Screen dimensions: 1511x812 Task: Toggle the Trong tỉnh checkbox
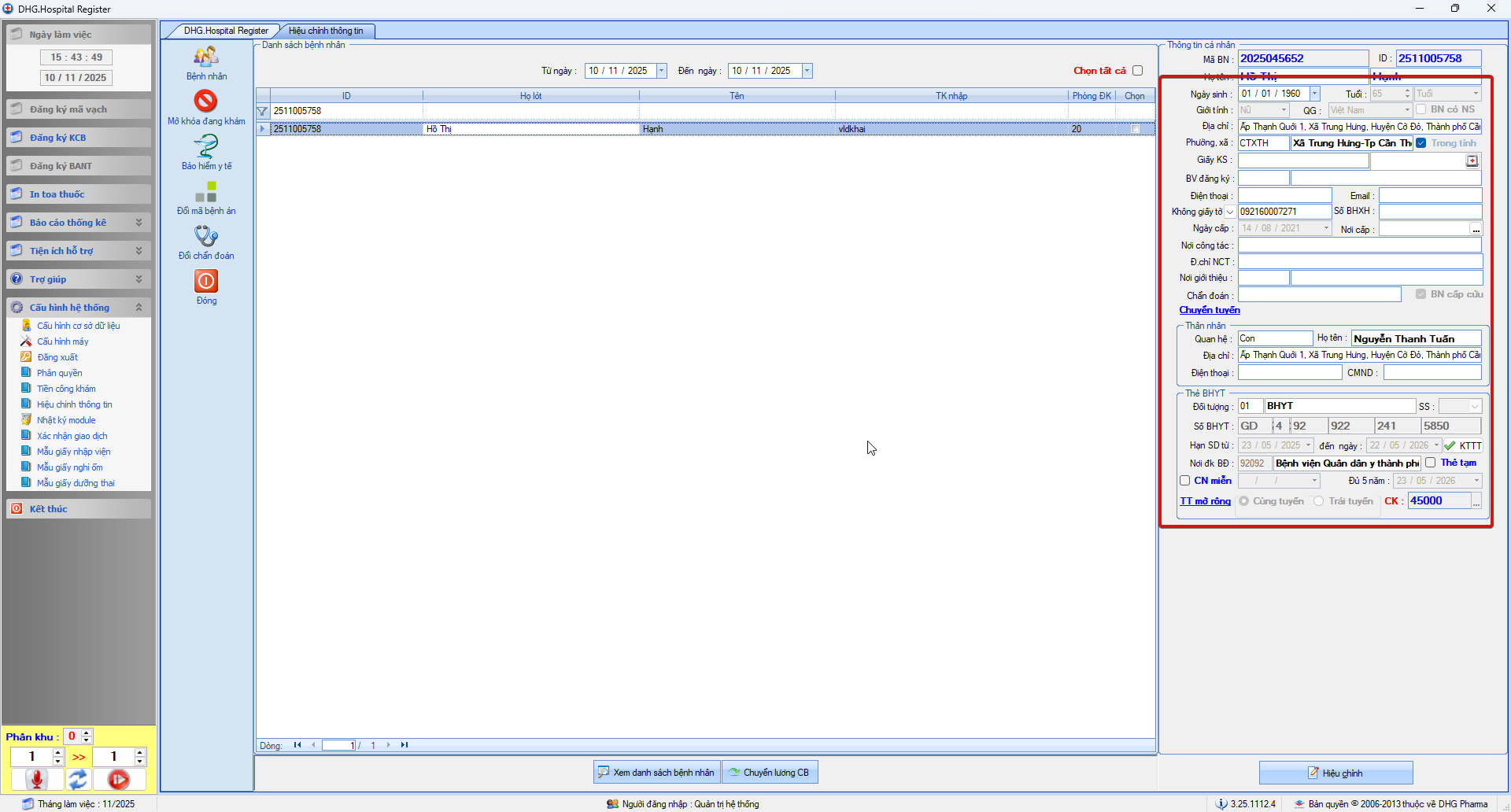click(1421, 143)
